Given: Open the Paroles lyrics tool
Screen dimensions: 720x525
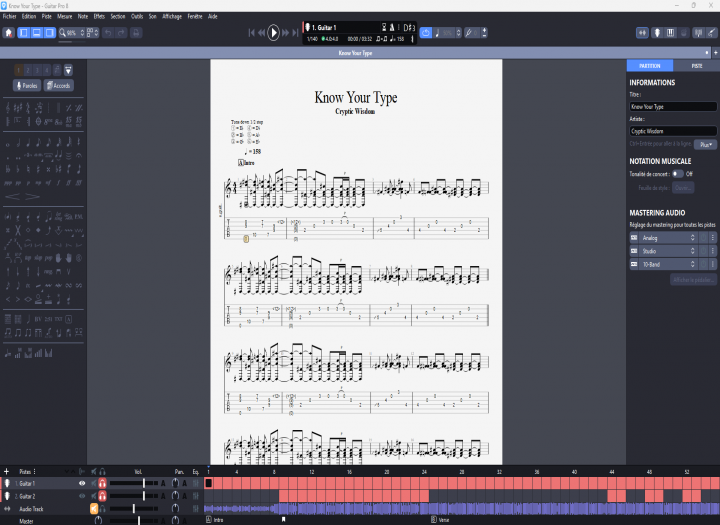Looking at the screenshot, I should point(27,85).
